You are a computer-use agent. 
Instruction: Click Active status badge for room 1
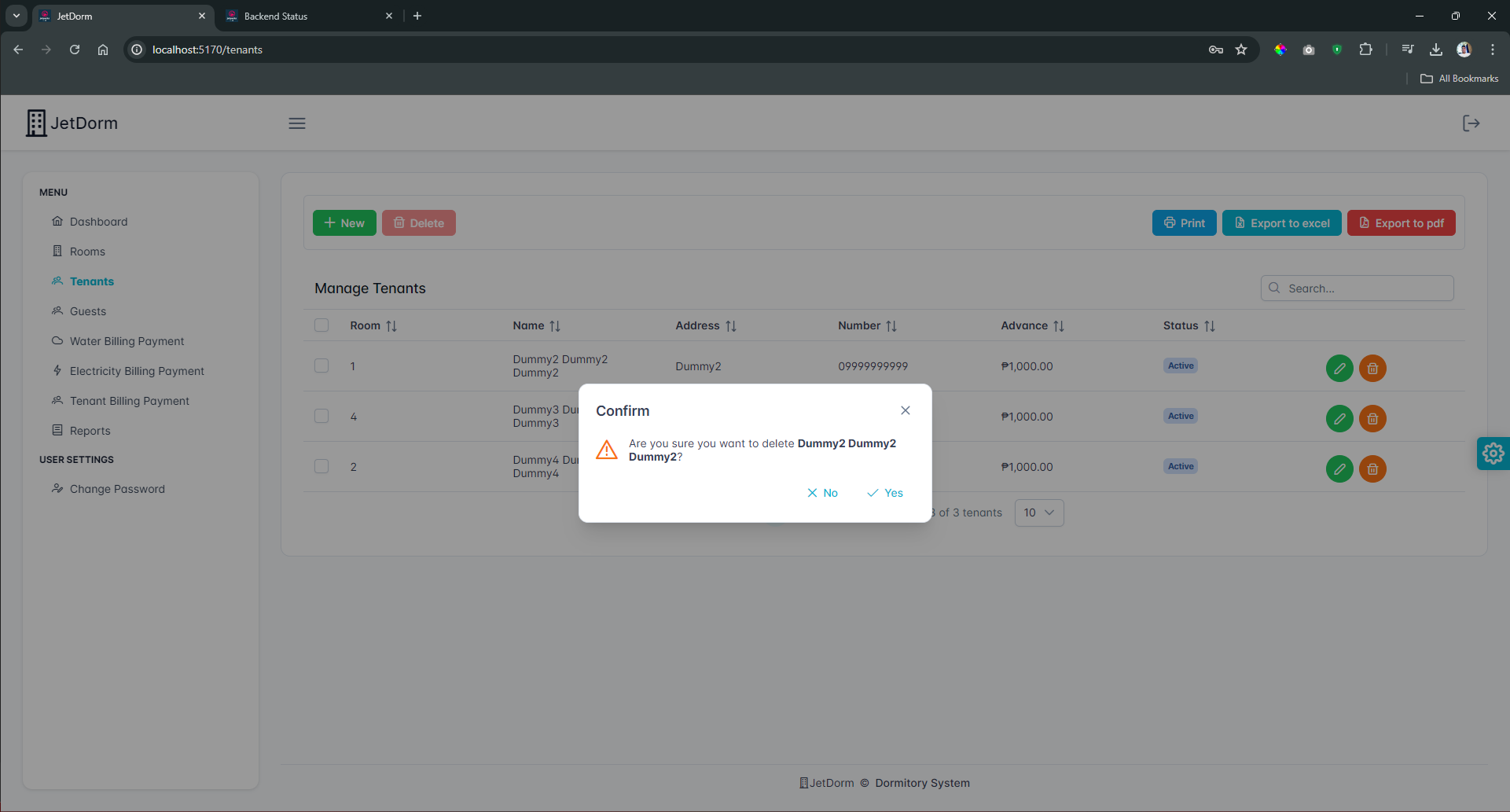[1181, 366]
